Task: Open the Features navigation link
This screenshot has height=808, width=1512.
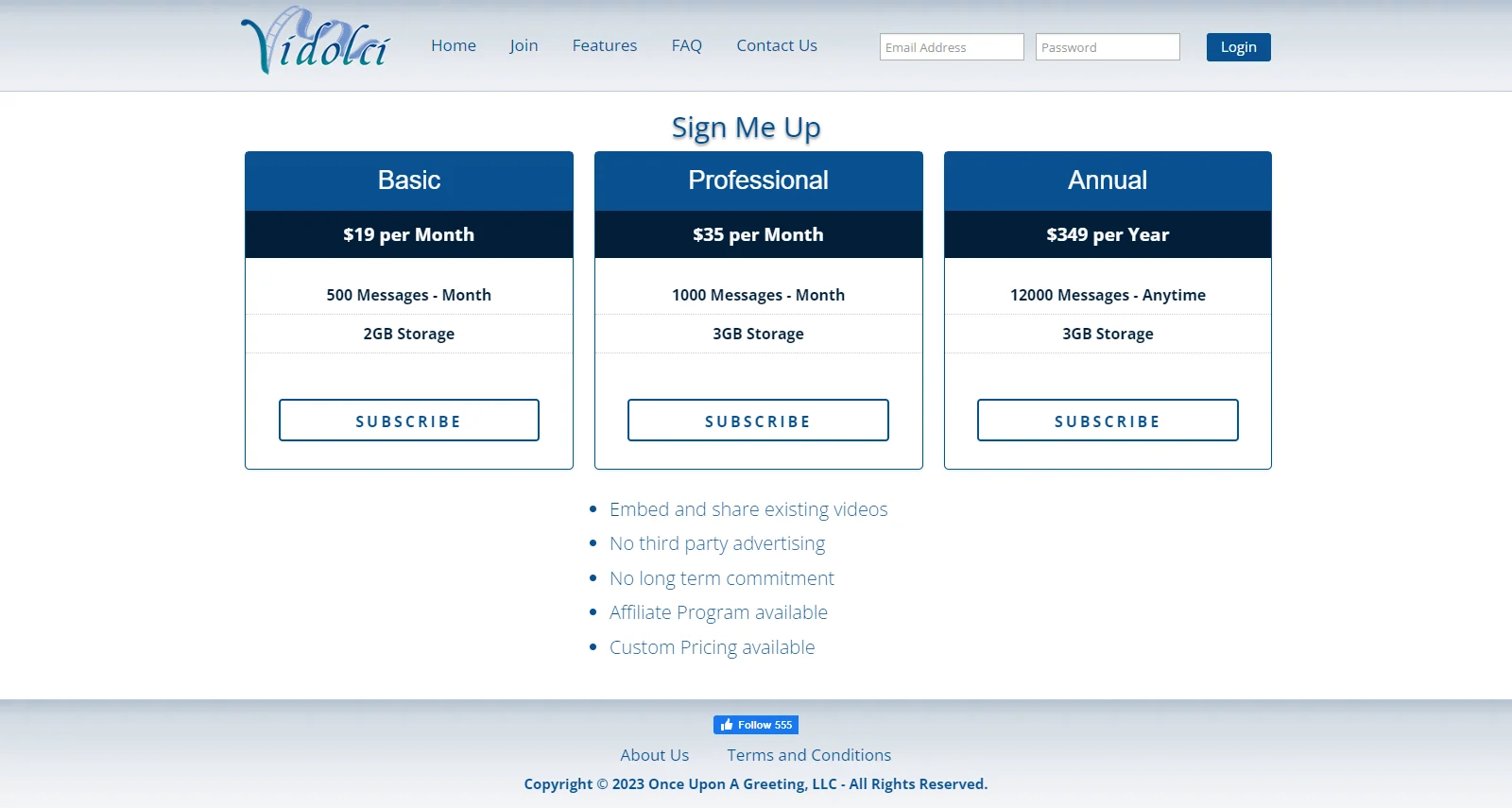Action: pyautogui.click(x=604, y=45)
